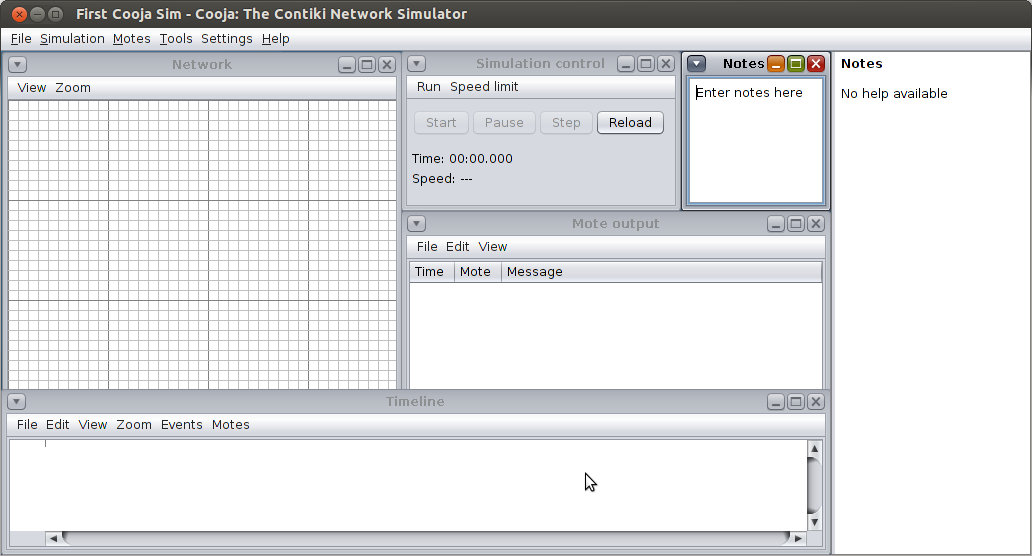Sort Mote output by Mote column
The image size is (1032, 556).
coord(478,272)
